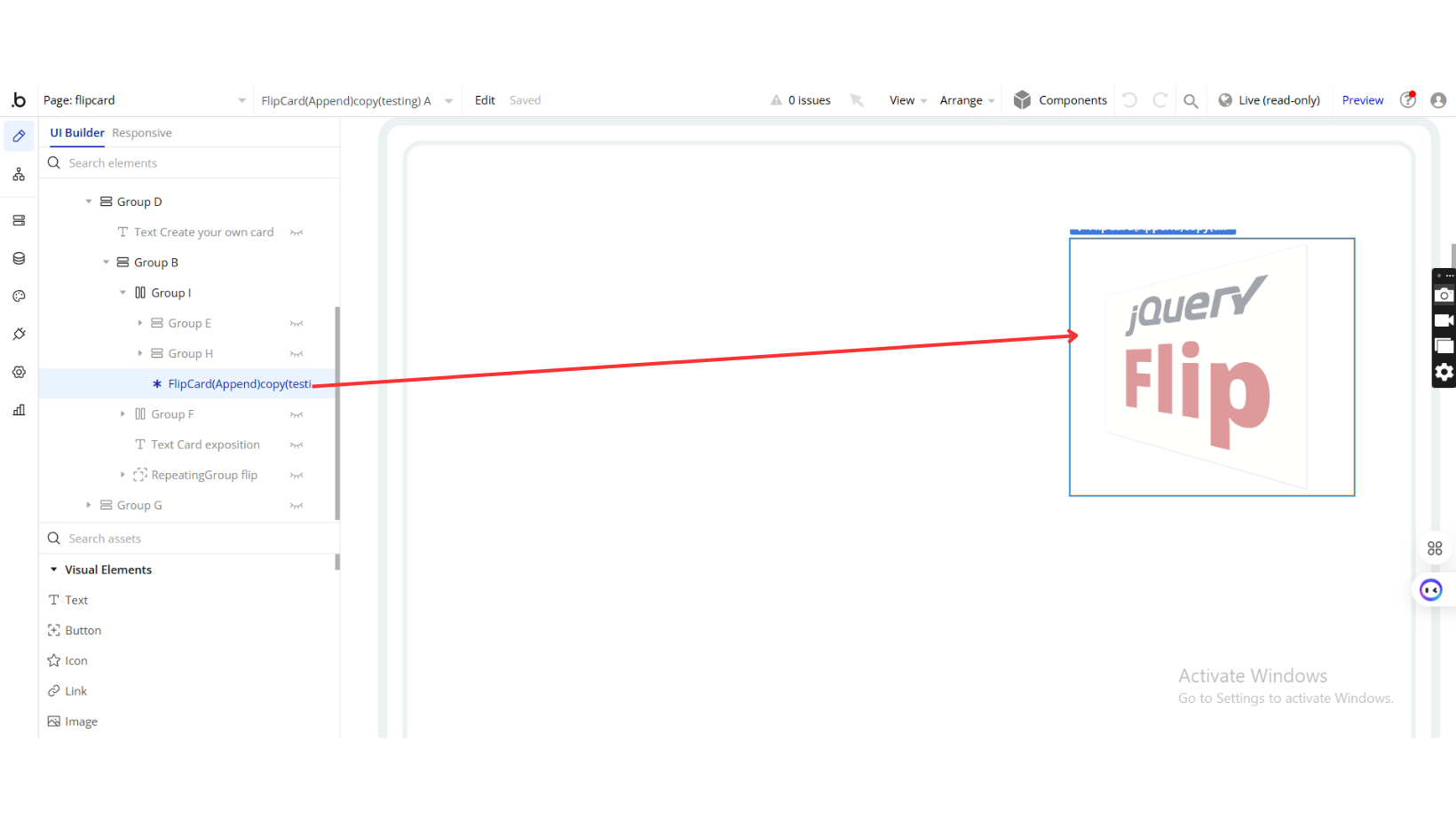Expand the Group H tree node
The image size is (1456, 820).
139,353
